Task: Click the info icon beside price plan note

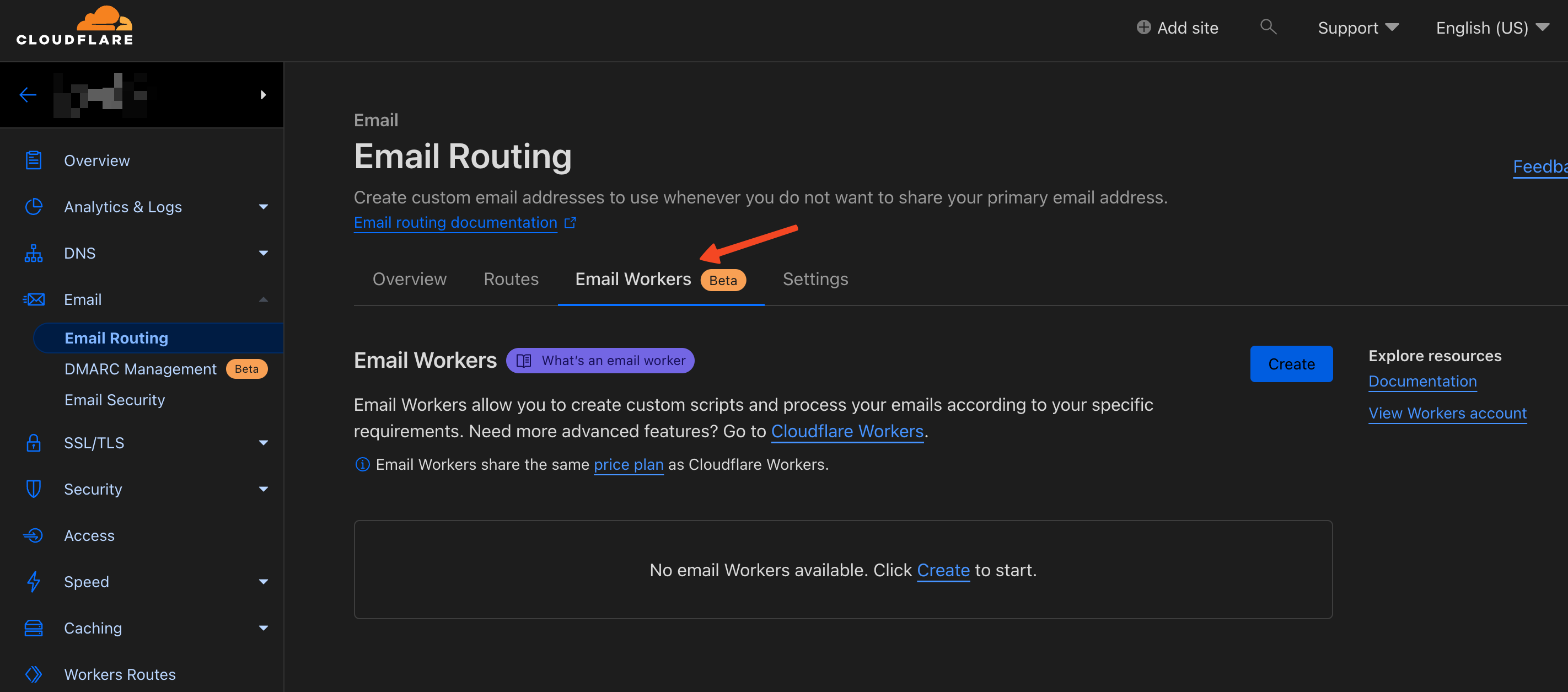Action: [x=362, y=464]
